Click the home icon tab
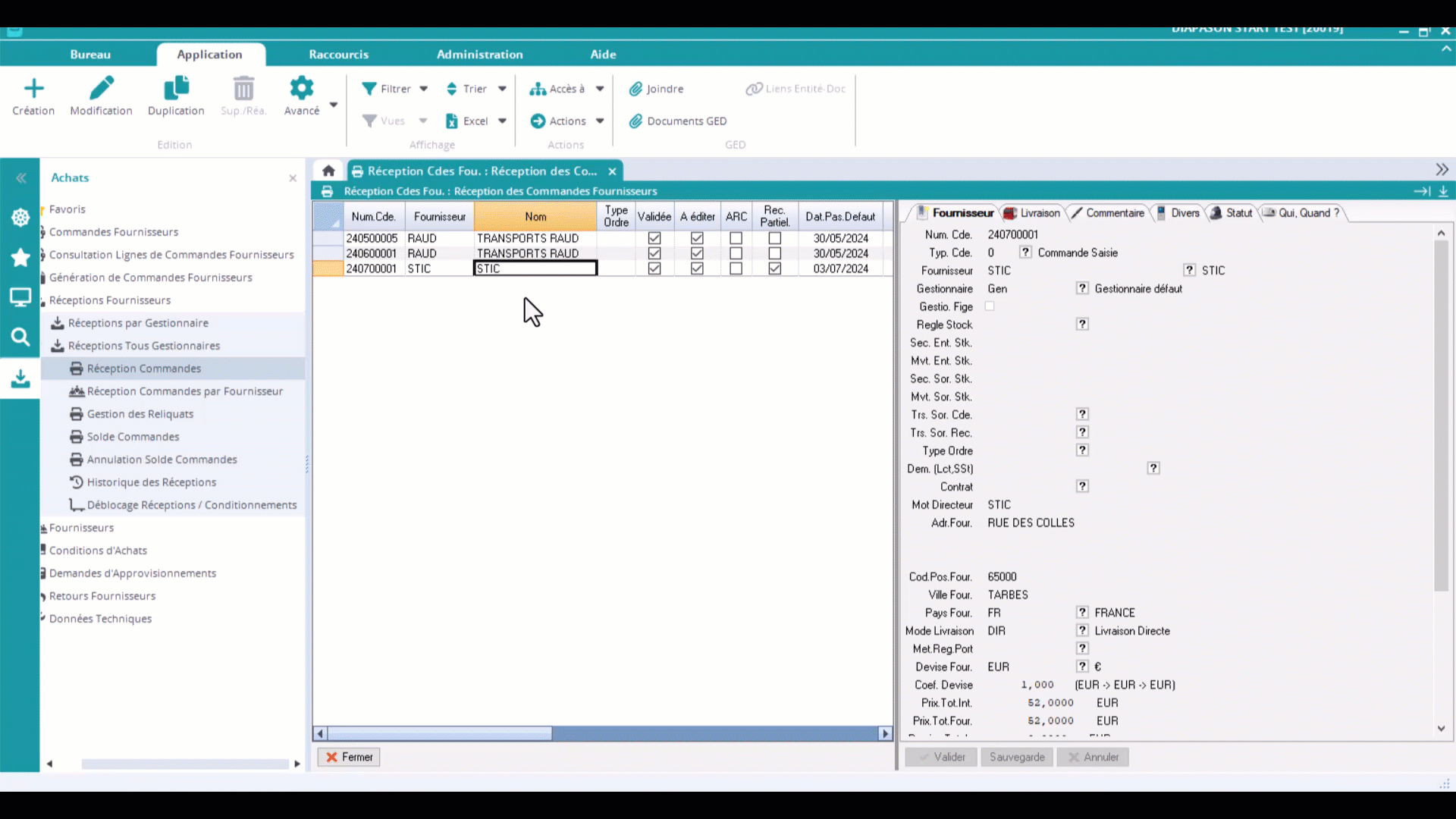 328,171
